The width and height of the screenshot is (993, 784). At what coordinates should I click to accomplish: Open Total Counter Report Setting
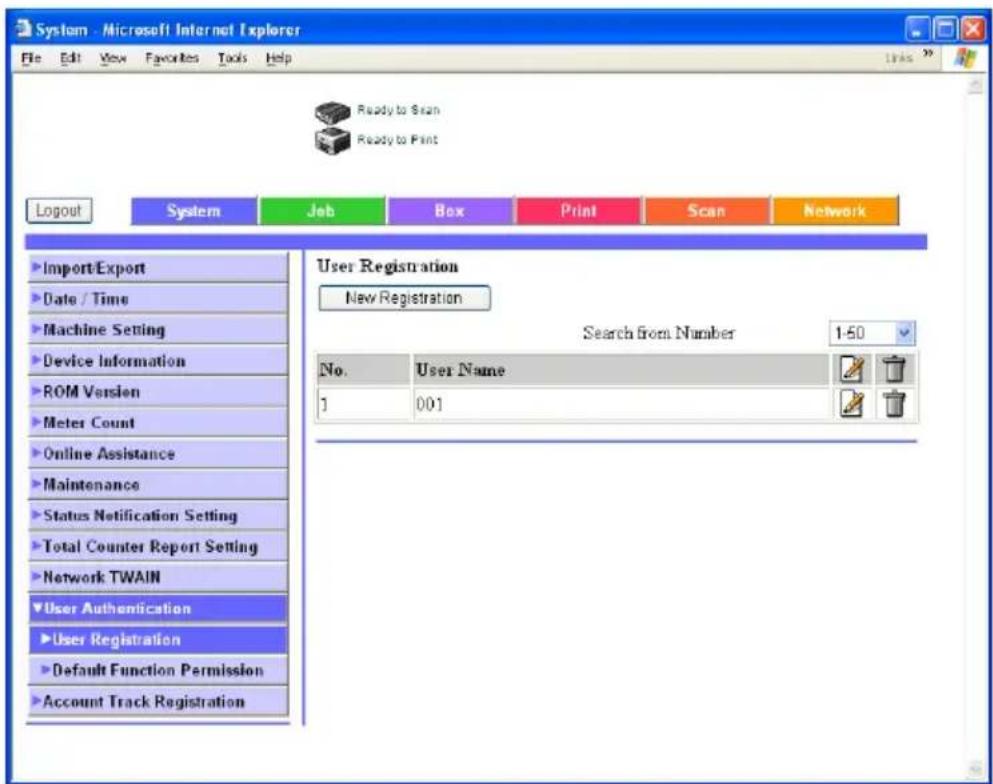(x=158, y=547)
